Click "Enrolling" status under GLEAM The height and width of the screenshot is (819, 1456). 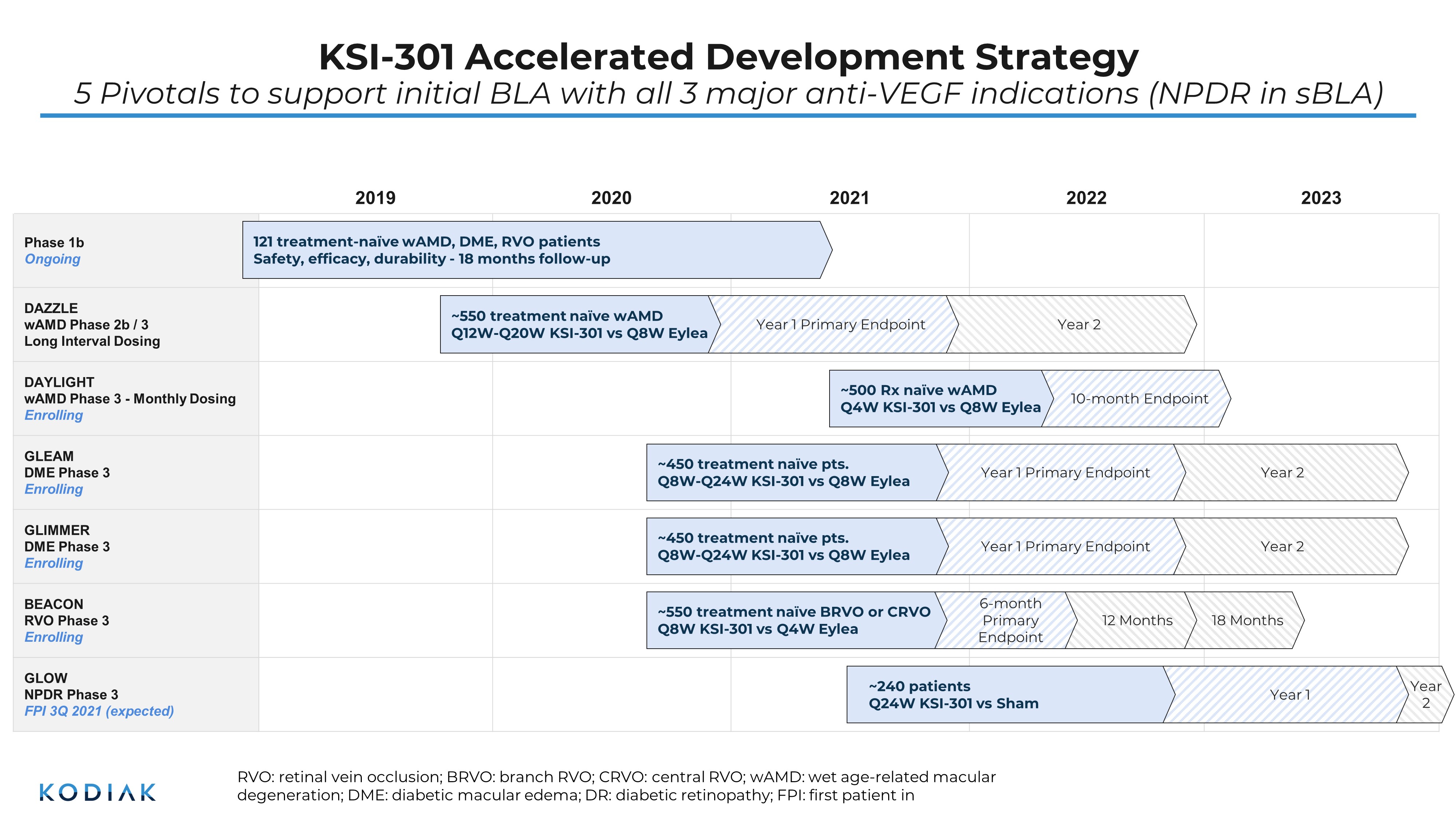54,489
